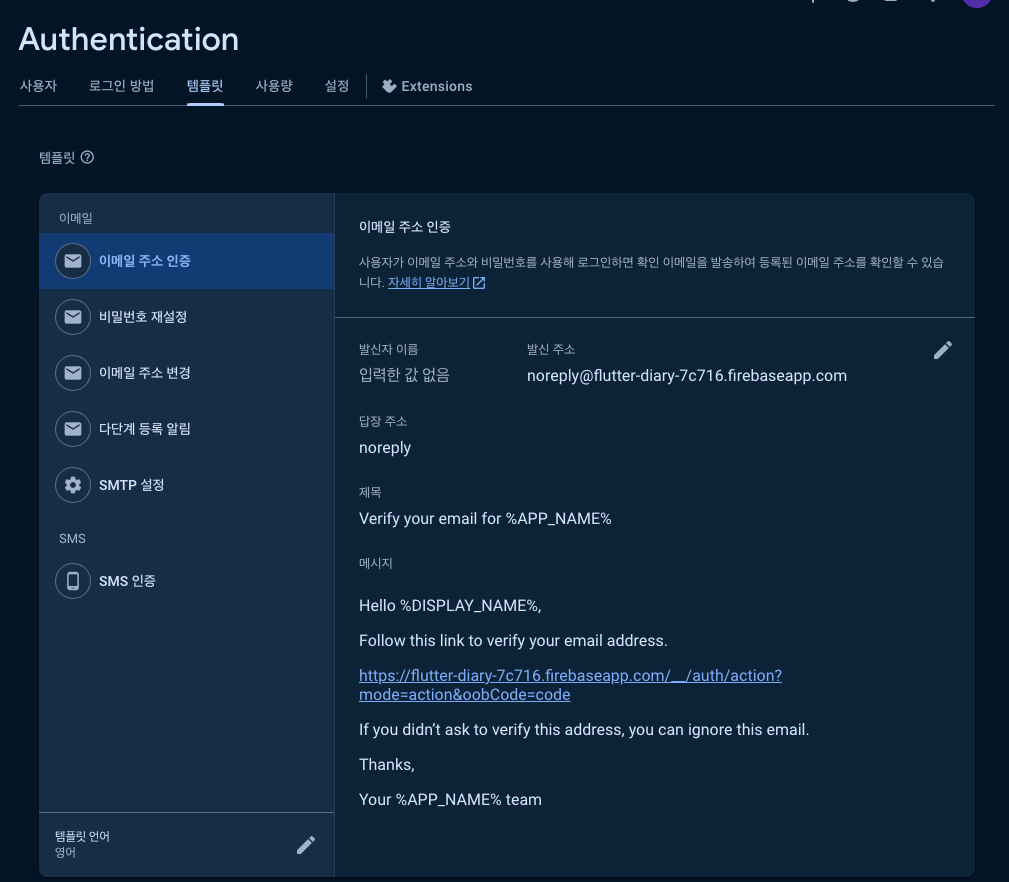Click the 템플릿 언어 value 영어
This screenshot has width=1009, height=882.
coord(66,852)
